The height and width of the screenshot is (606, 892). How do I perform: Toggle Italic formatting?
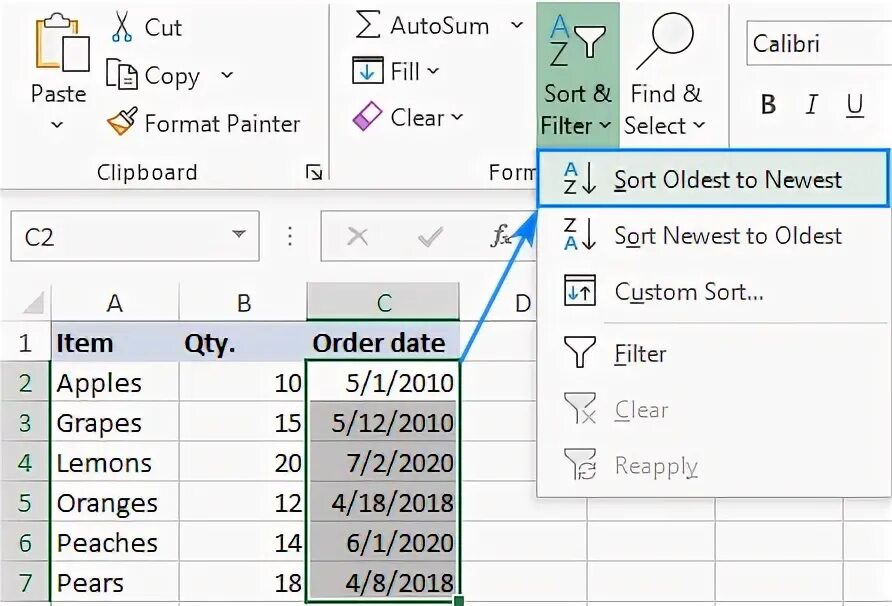point(811,105)
